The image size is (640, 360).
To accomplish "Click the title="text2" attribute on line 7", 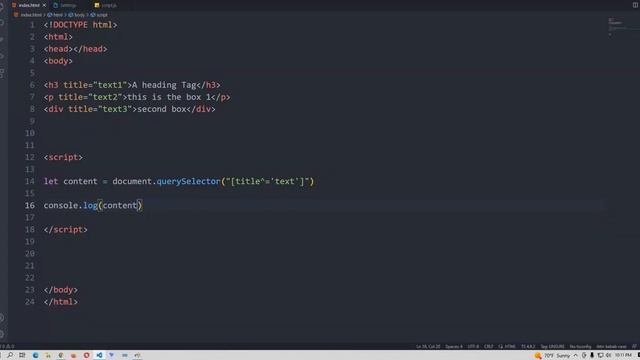I will [x=90, y=97].
